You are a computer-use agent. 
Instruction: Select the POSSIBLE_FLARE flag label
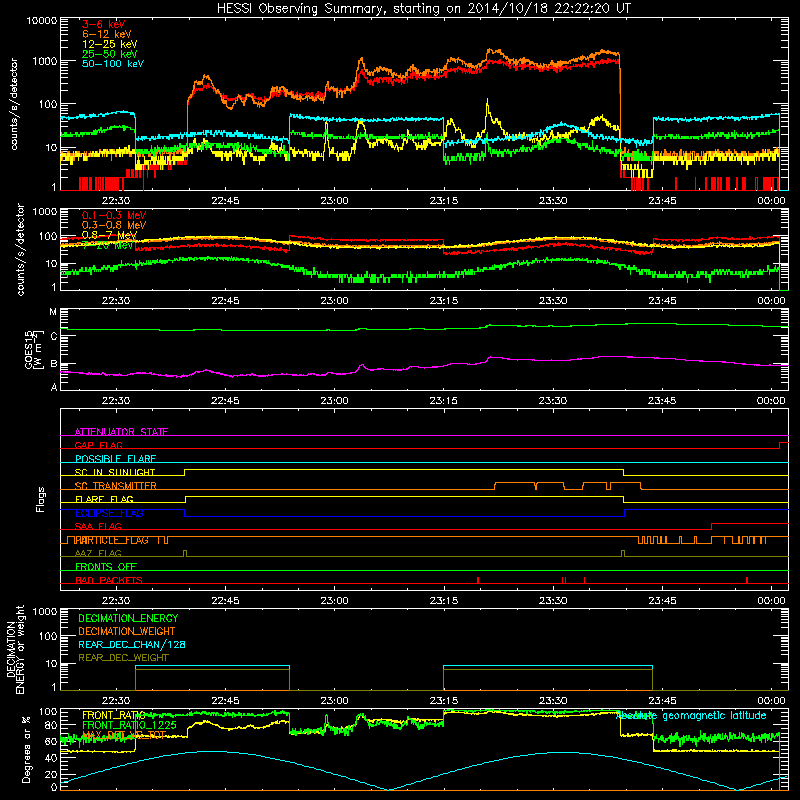tap(115, 459)
